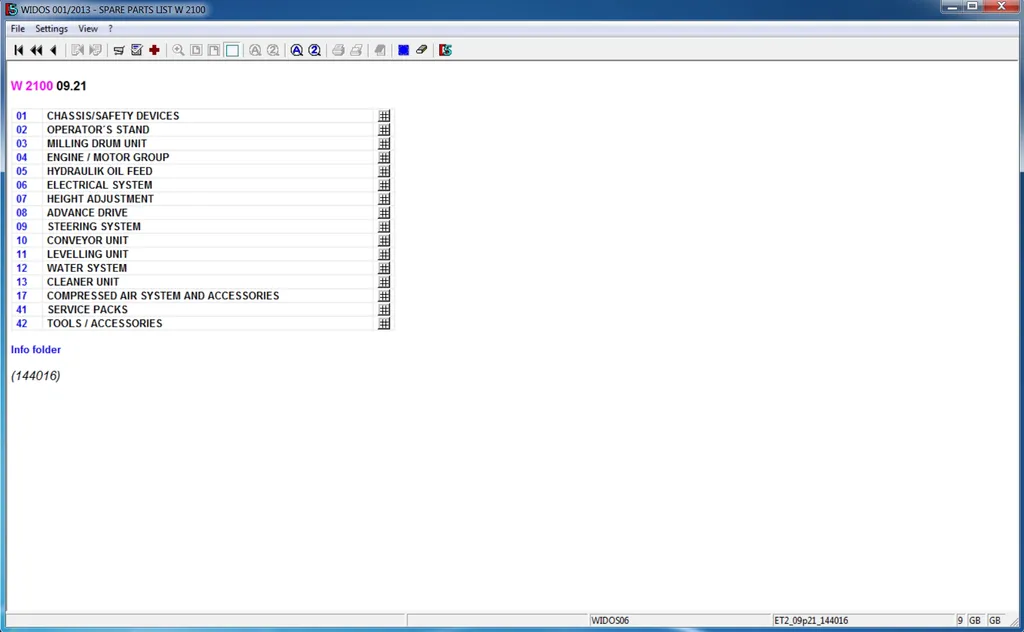
Task: Select the WATER SYSTEM row text
Action: (87, 268)
